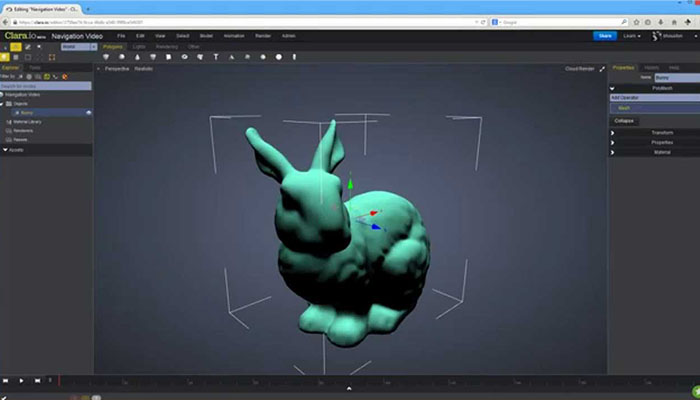700x400 pixels.
Task: Open the Add Operator dropdown
Action: coord(655,97)
